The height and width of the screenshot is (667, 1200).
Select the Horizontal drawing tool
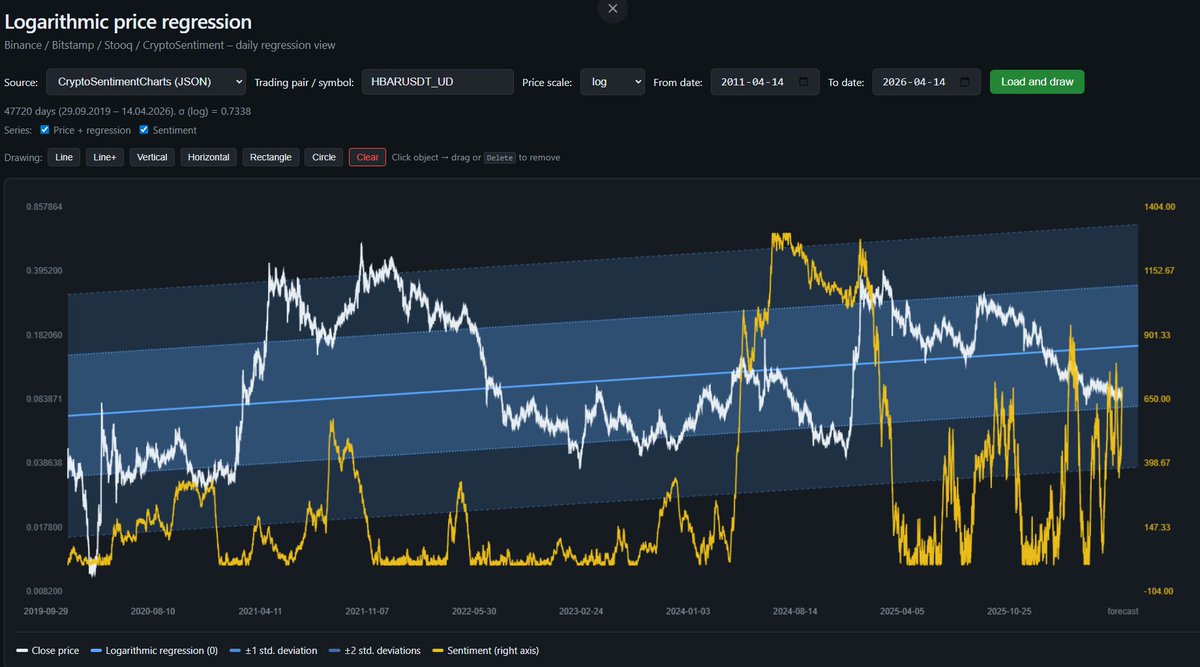(208, 157)
